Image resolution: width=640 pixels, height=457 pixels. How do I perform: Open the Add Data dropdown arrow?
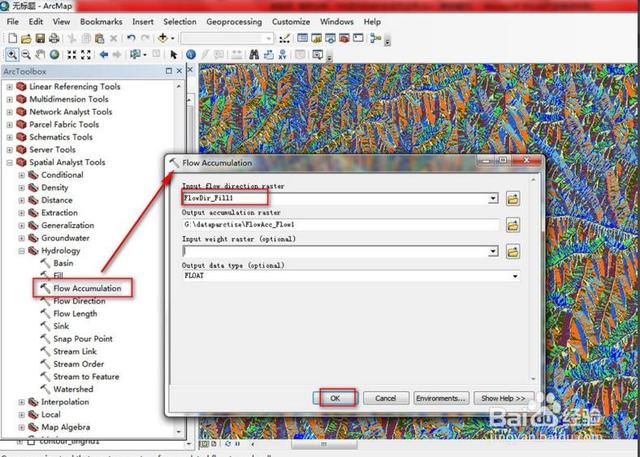[172, 38]
